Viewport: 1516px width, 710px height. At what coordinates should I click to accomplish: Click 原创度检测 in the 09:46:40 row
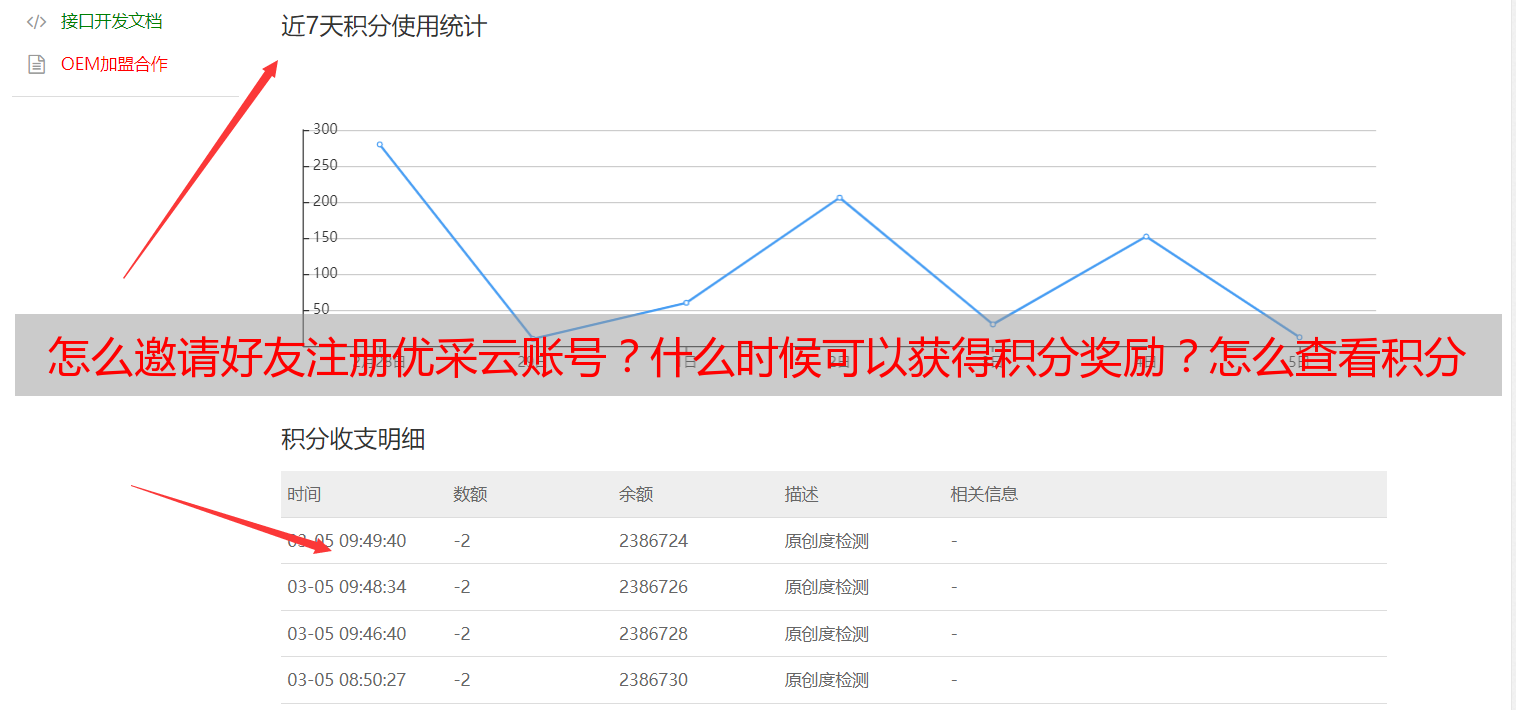point(827,634)
